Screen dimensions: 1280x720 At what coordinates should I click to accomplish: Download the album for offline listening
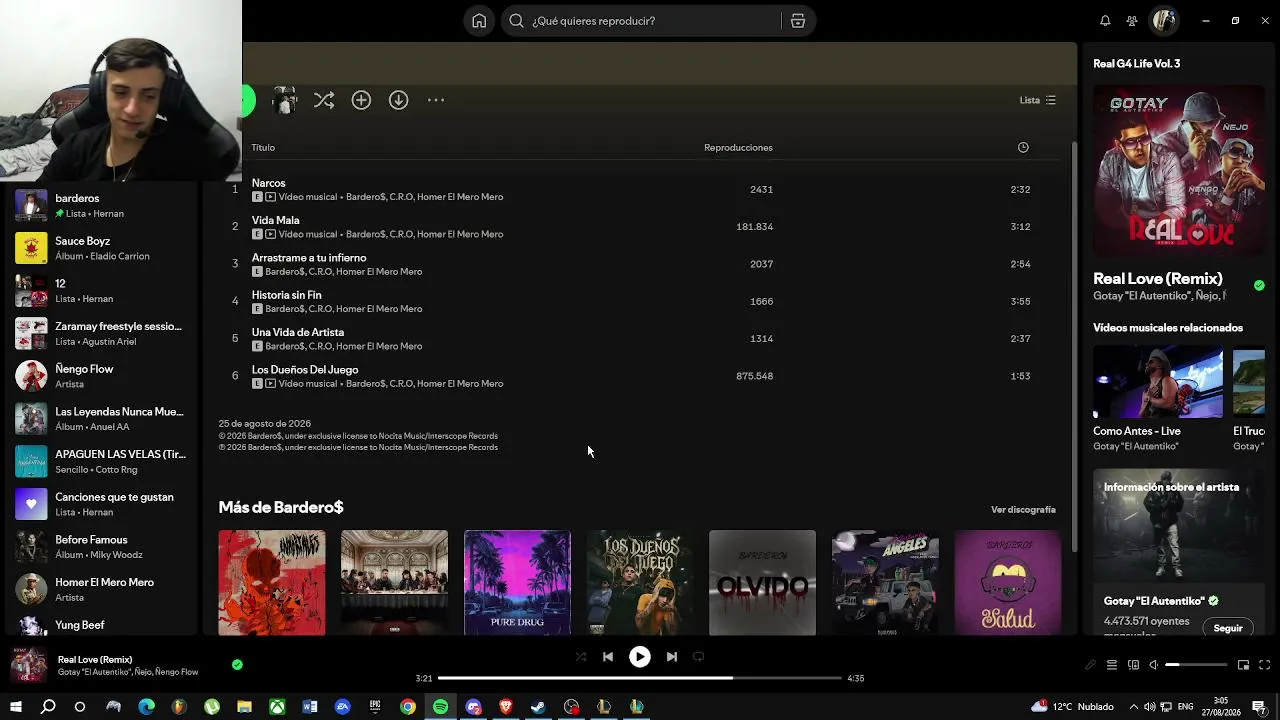(398, 100)
